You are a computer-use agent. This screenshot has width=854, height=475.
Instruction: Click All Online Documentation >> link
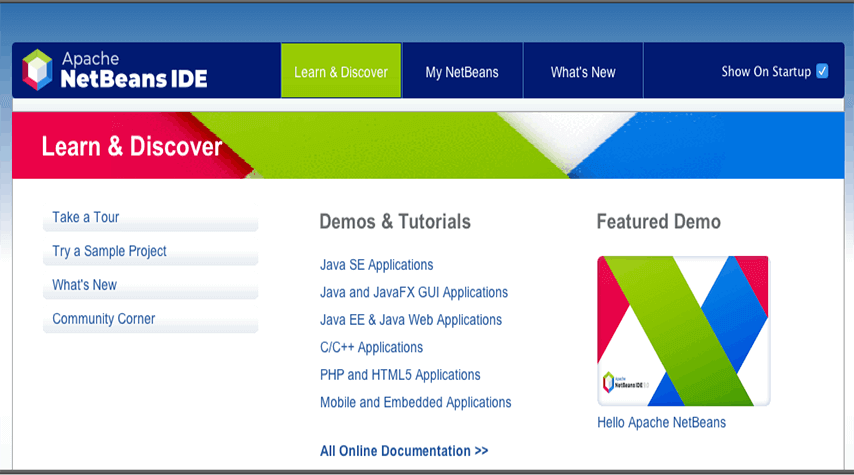tap(404, 451)
